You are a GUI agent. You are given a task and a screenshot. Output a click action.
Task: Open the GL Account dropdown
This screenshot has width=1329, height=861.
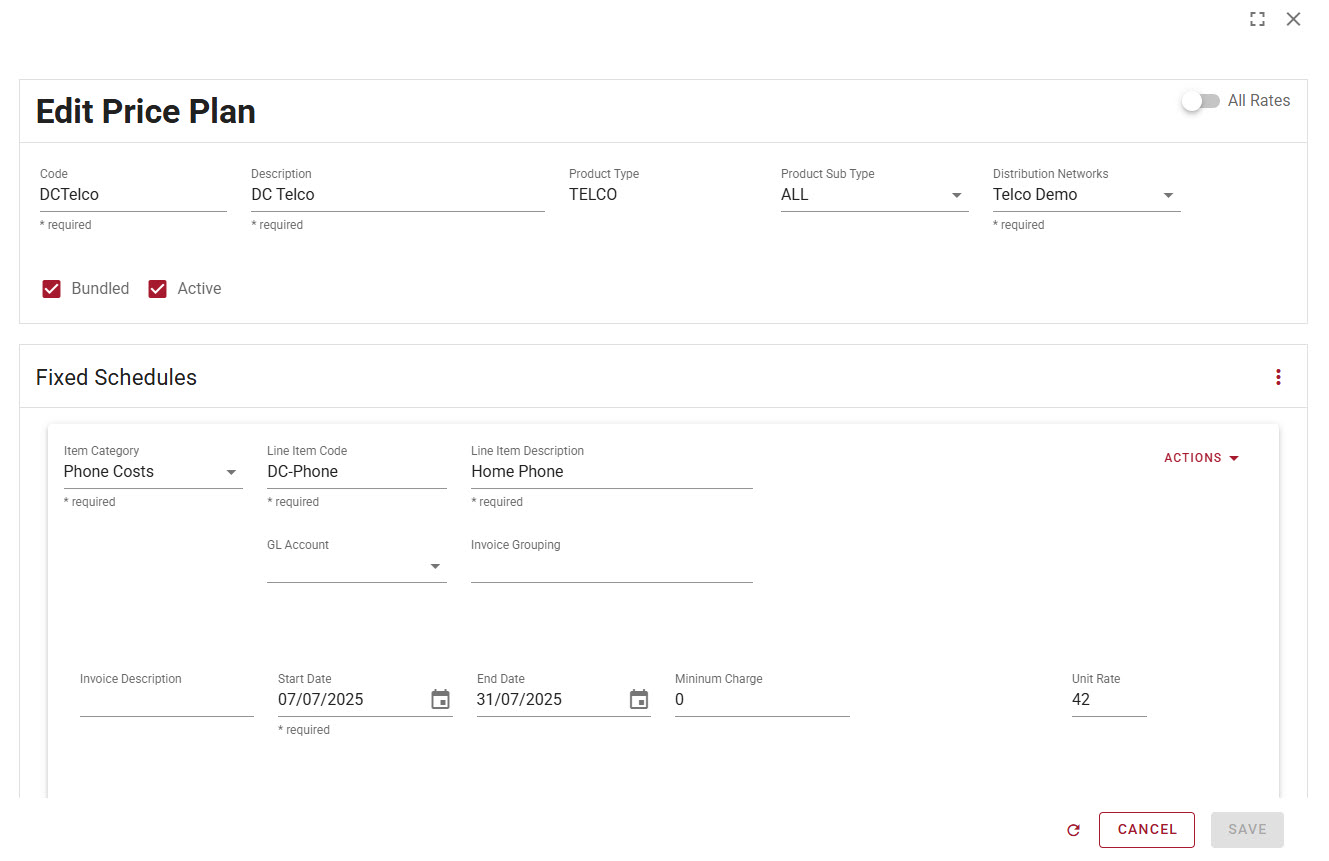coord(356,566)
